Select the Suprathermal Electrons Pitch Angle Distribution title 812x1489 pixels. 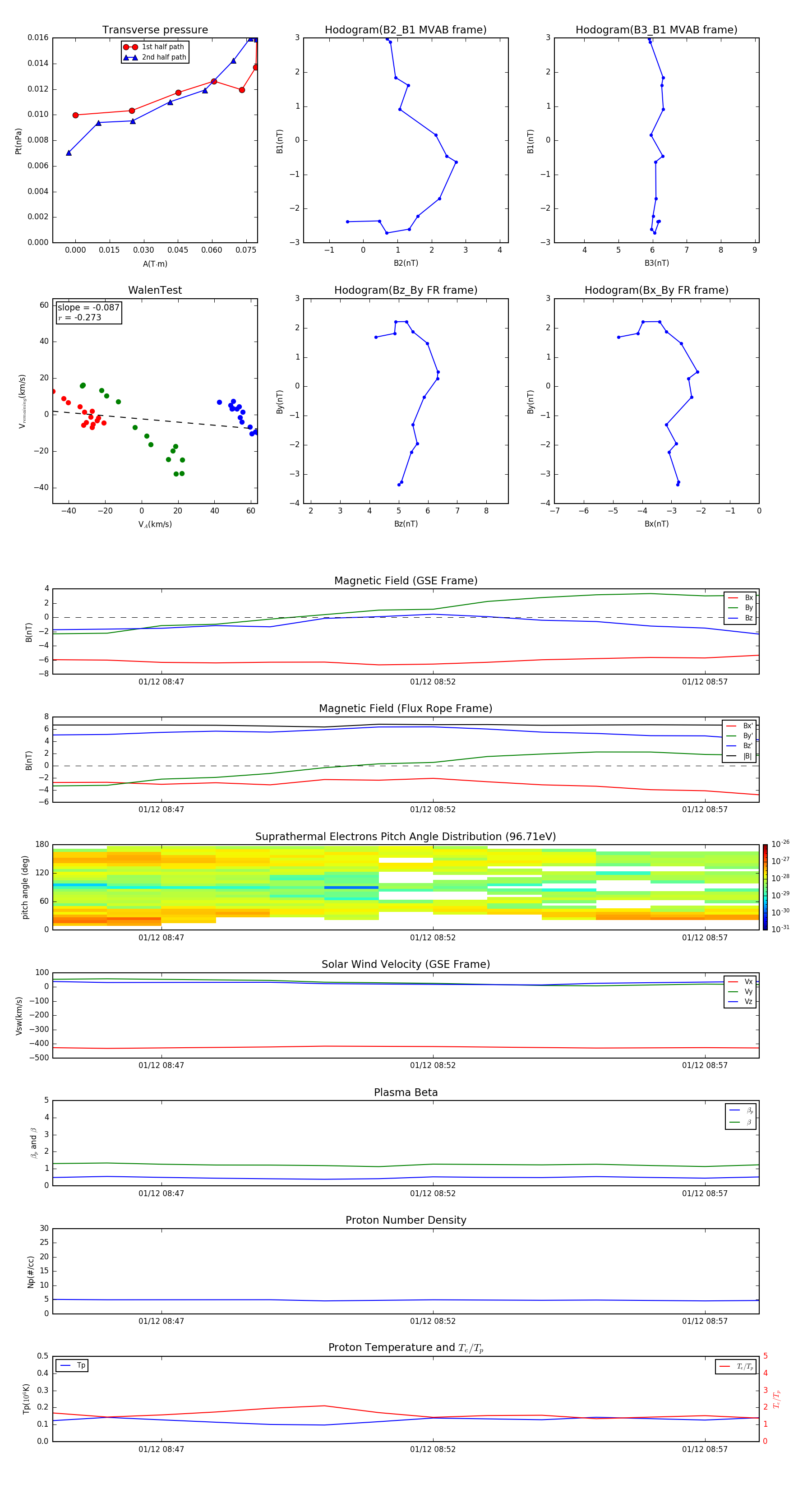(x=406, y=837)
